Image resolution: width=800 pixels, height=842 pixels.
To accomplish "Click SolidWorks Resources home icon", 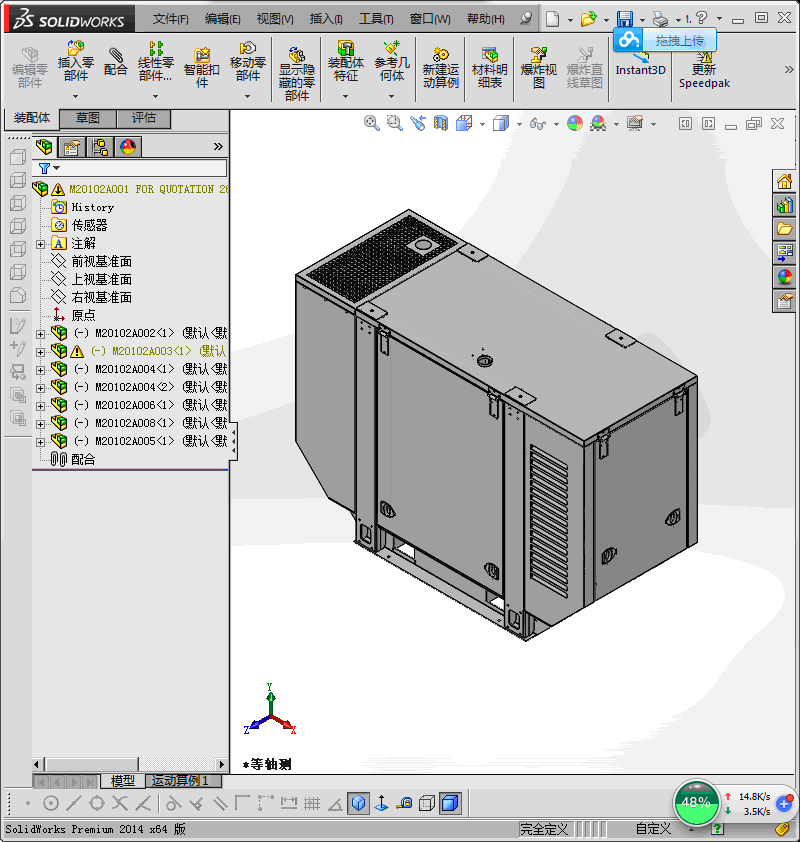I will (x=784, y=182).
